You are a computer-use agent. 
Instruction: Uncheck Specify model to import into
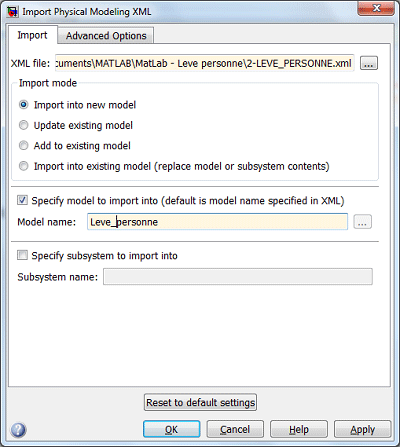22,200
